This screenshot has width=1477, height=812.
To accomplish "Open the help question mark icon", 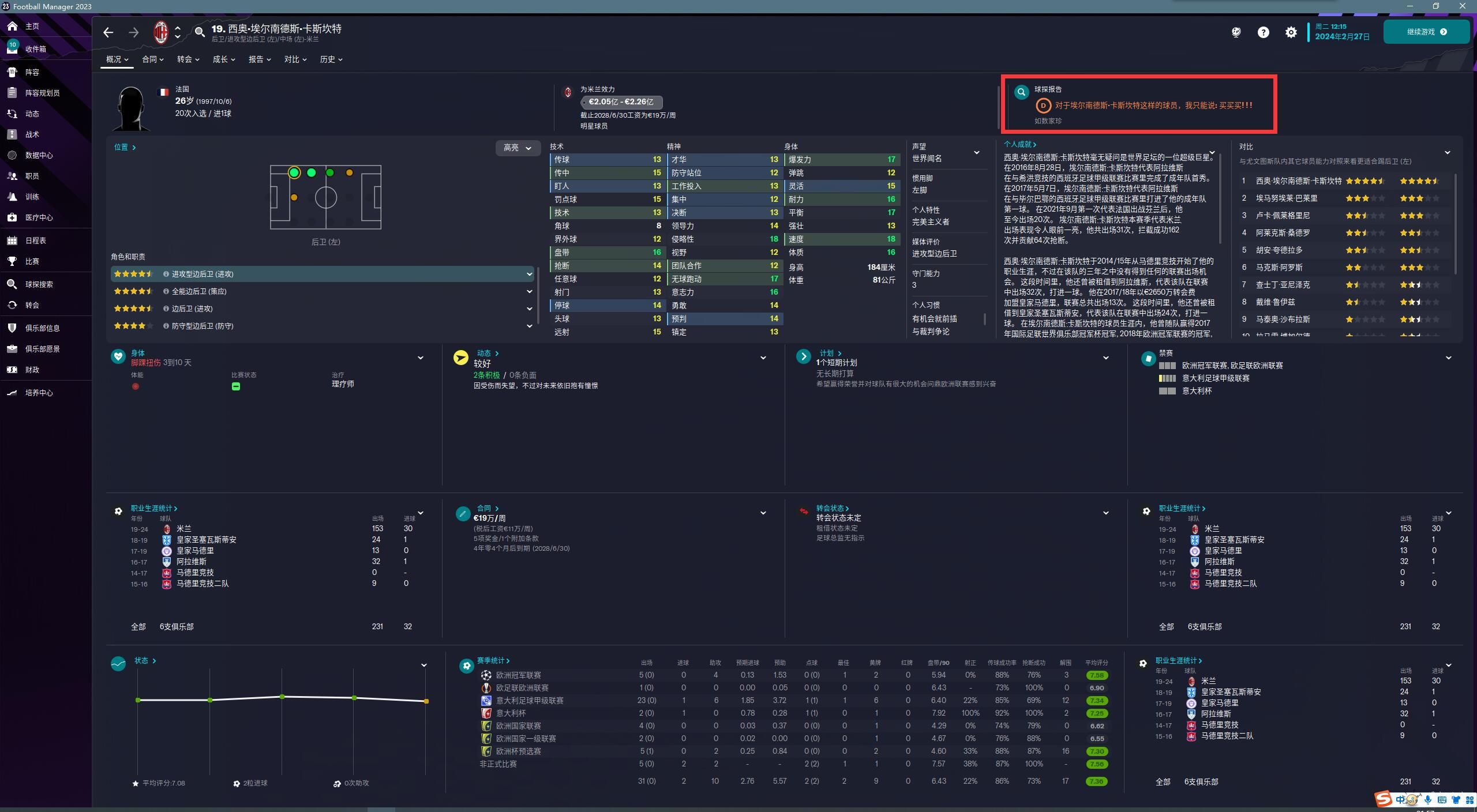I will tap(1263, 32).
